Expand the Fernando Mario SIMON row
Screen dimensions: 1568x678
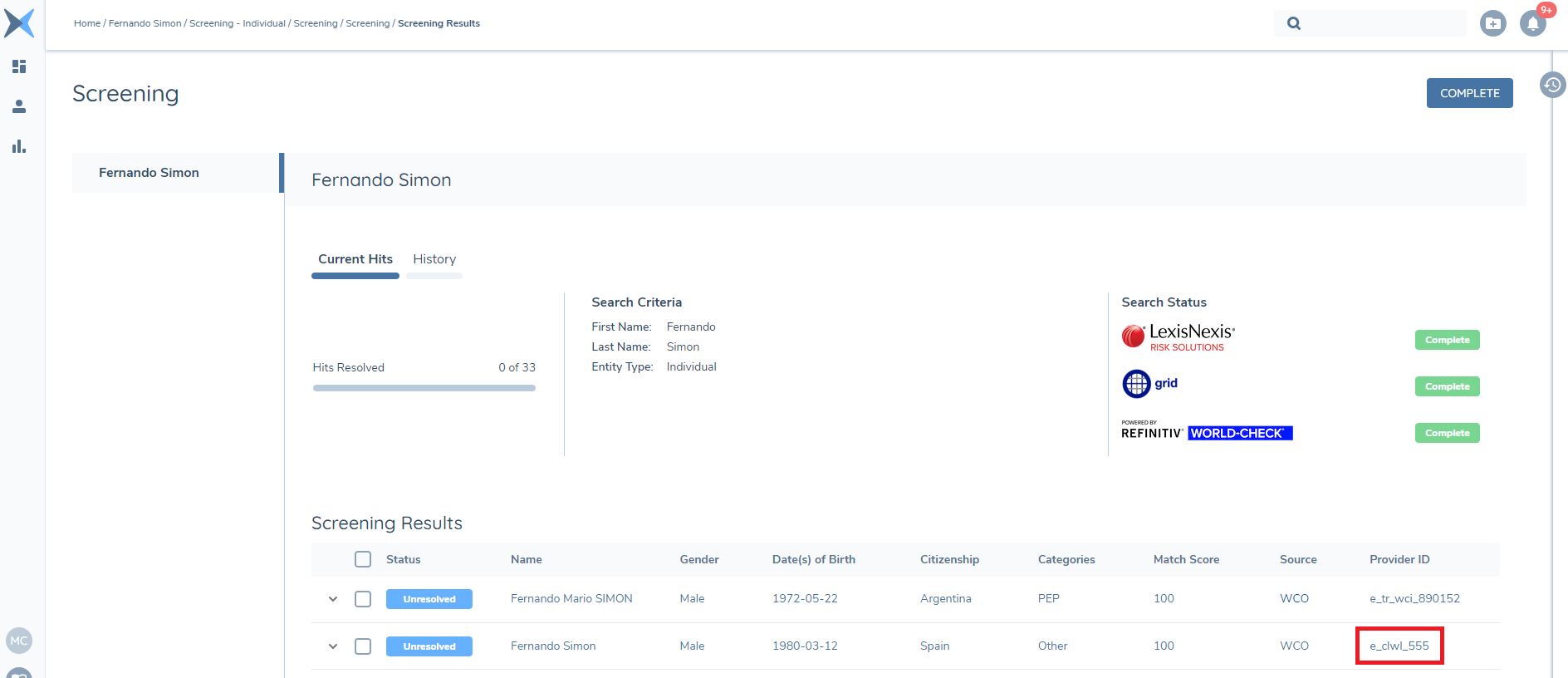pyautogui.click(x=333, y=599)
